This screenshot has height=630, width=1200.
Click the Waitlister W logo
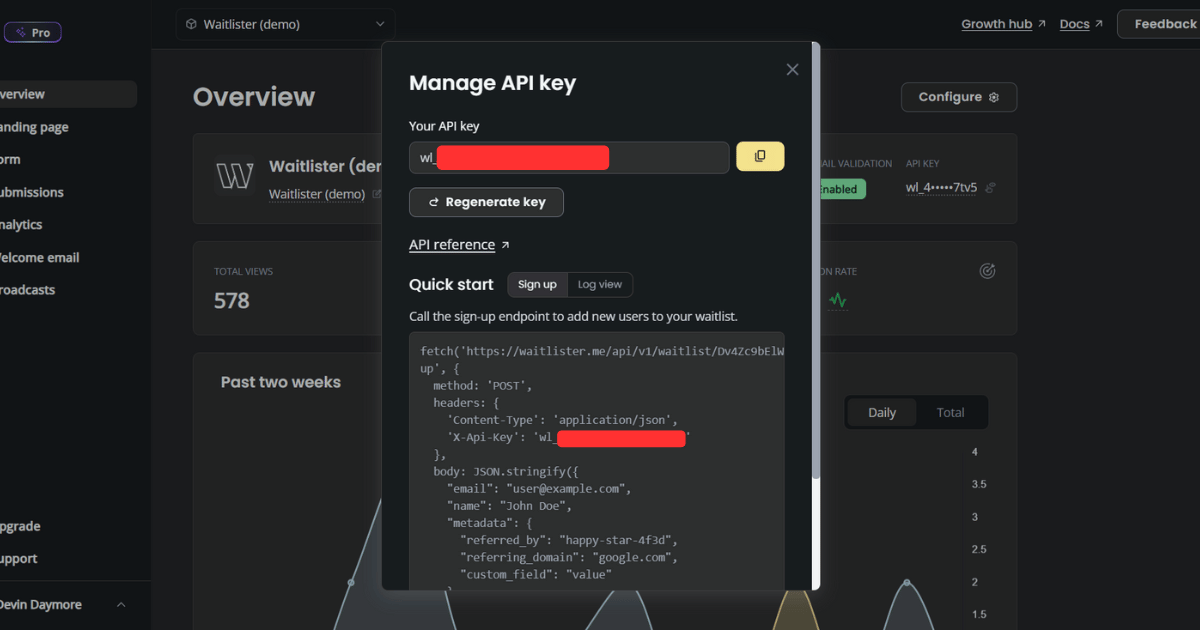tap(235, 177)
